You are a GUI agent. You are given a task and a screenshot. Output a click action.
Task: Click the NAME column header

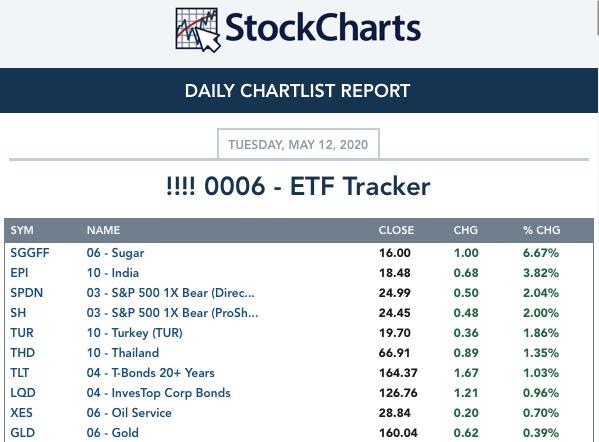click(x=103, y=230)
